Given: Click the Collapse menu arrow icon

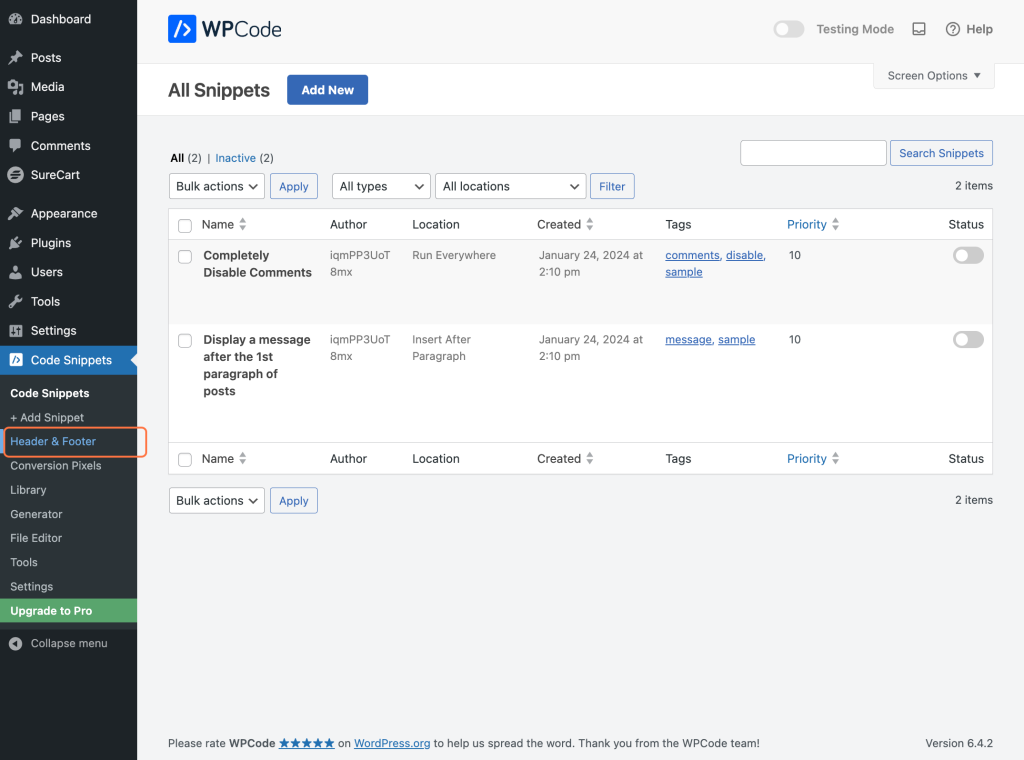Looking at the screenshot, I should tap(15, 643).
